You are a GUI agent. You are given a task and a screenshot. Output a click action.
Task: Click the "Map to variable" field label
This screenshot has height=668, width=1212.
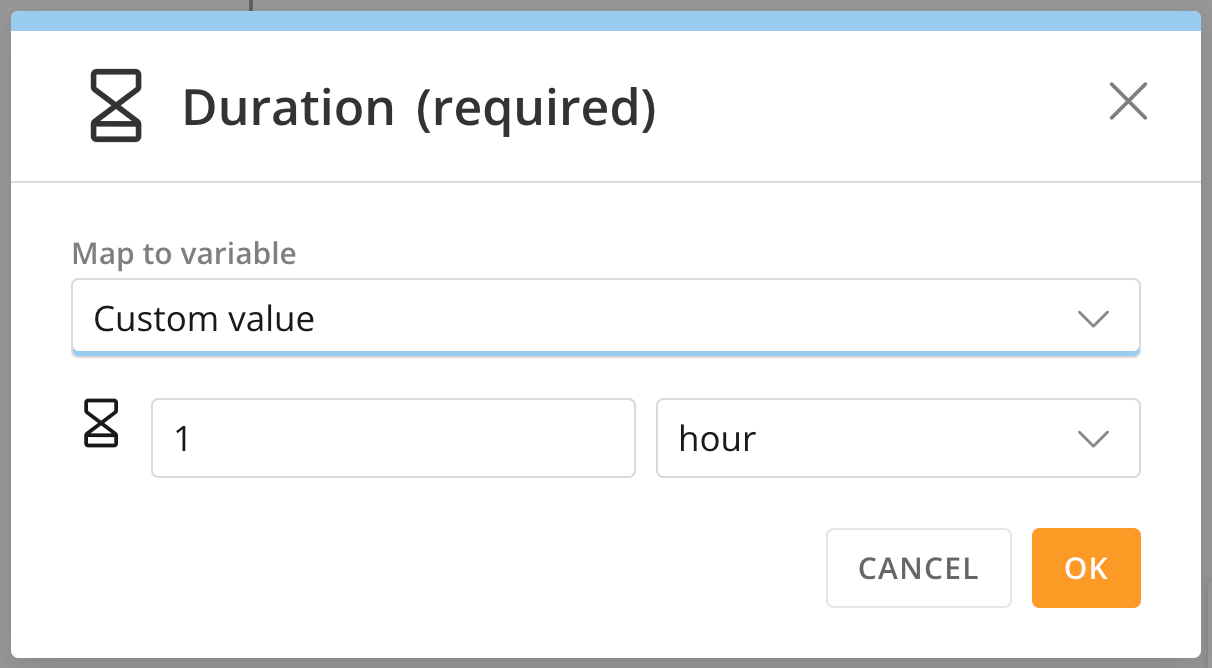(x=184, y=253)
